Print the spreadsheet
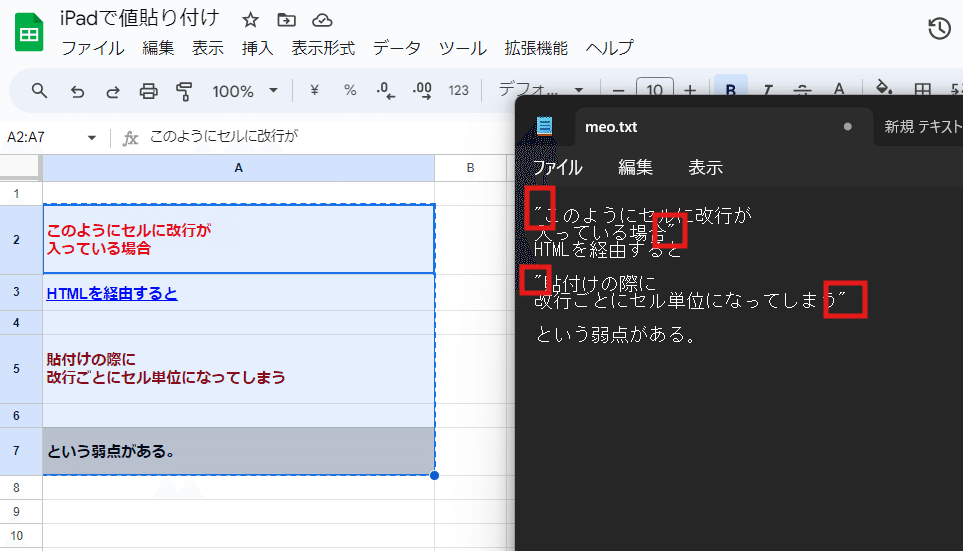 pyautogui.click(x=148, y=92)
